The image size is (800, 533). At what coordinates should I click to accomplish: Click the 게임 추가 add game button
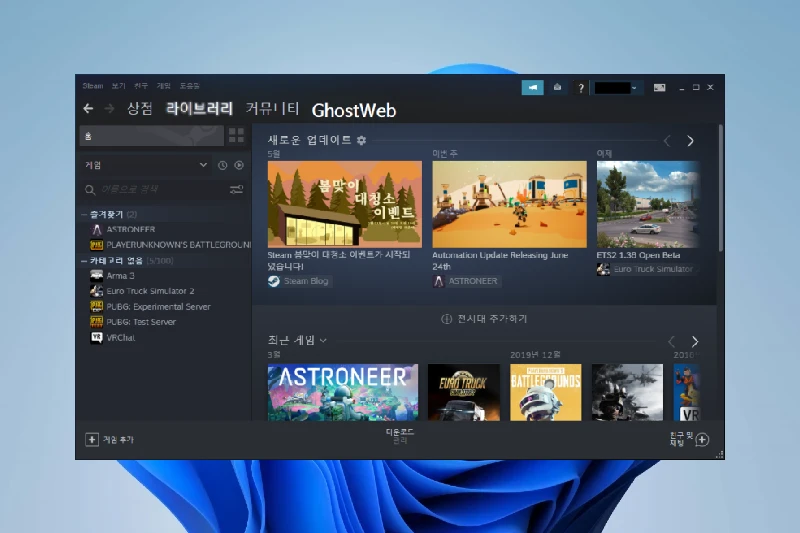(x=110, y=439)
